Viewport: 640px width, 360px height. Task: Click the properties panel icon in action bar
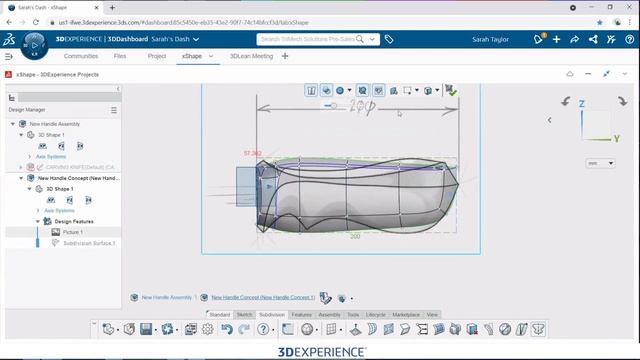coord(191,329)
